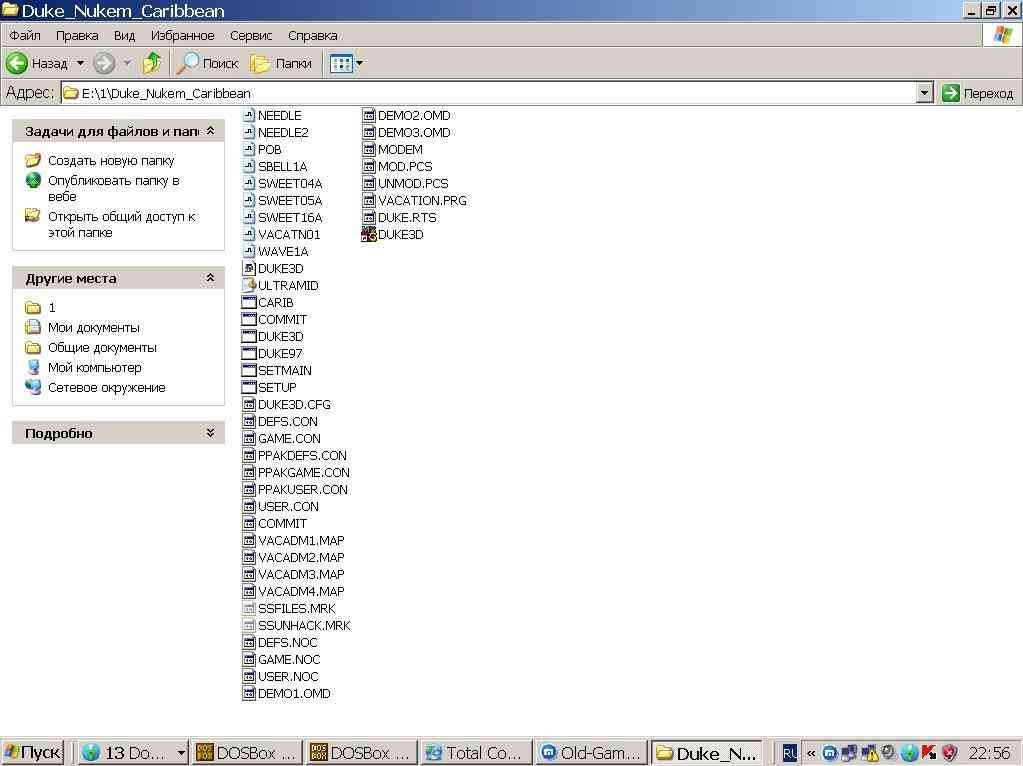1023x766 pixels.
Task: Select the VACATN01 audio file icon
Action: point(249,234)
